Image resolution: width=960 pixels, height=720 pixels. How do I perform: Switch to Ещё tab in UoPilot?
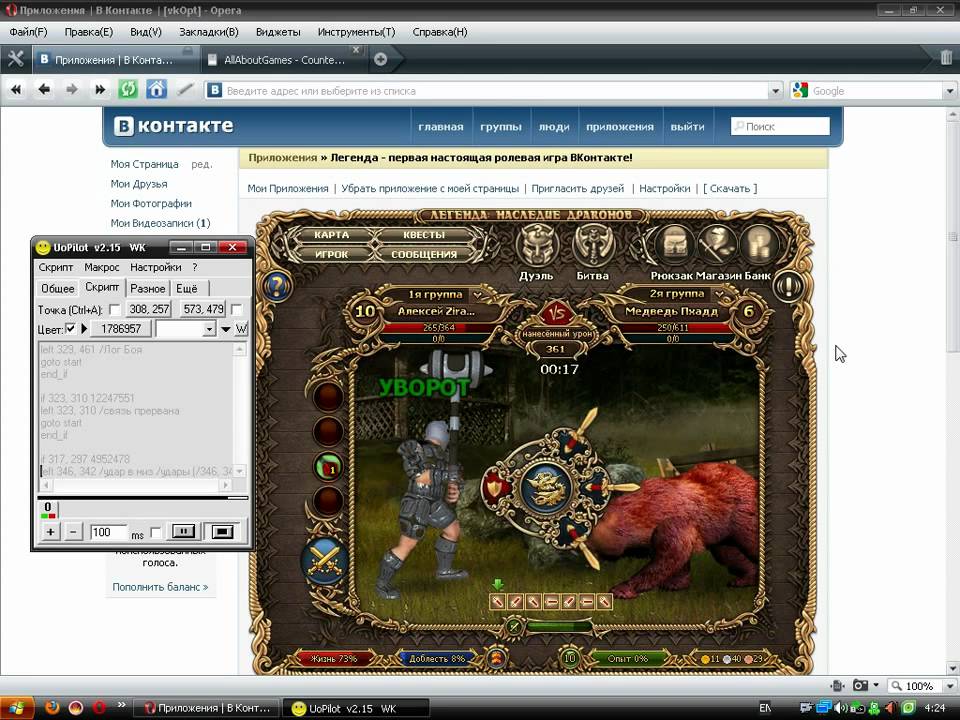(187, 288)
